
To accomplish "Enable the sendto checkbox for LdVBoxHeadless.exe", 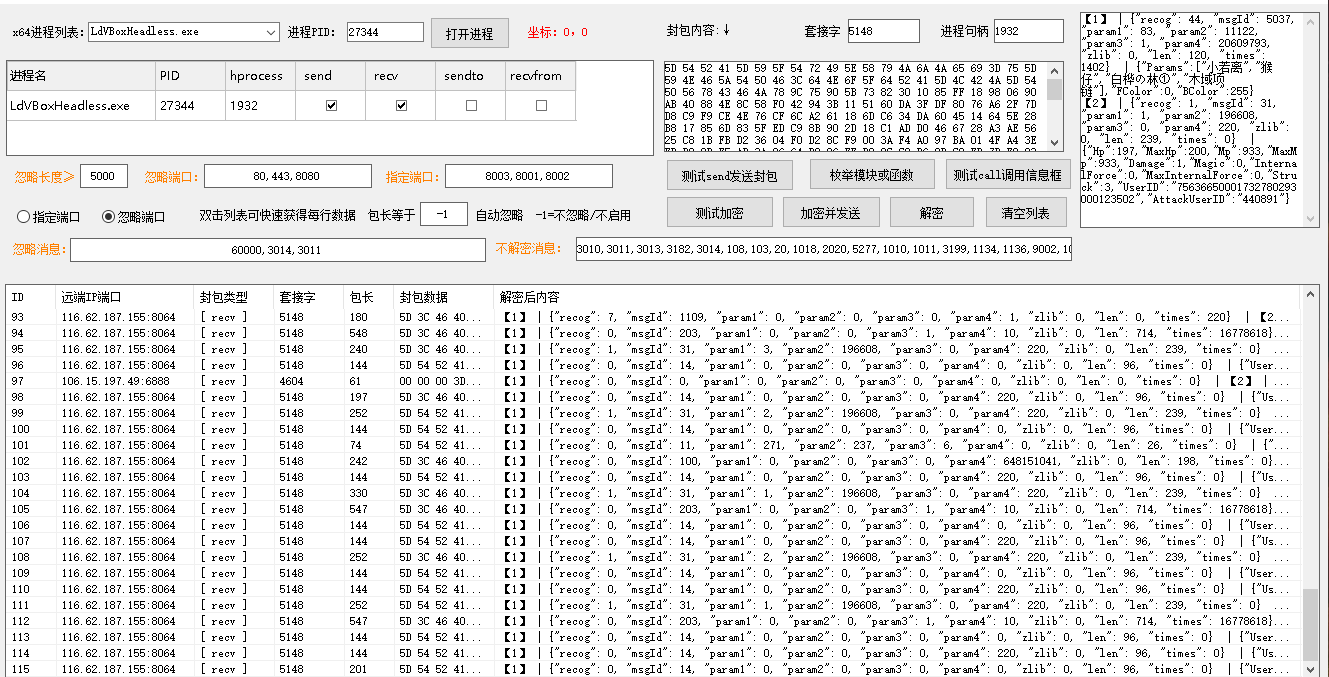I will click(471, 105).
